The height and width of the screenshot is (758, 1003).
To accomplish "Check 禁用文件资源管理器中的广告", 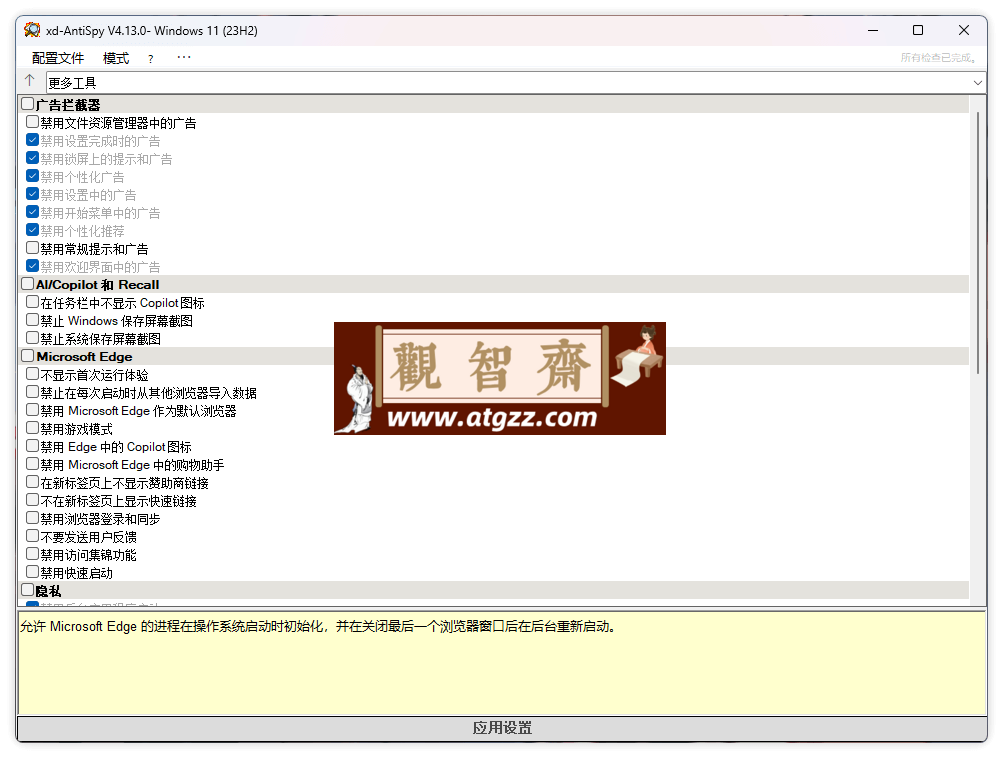I will pos(33,122).
